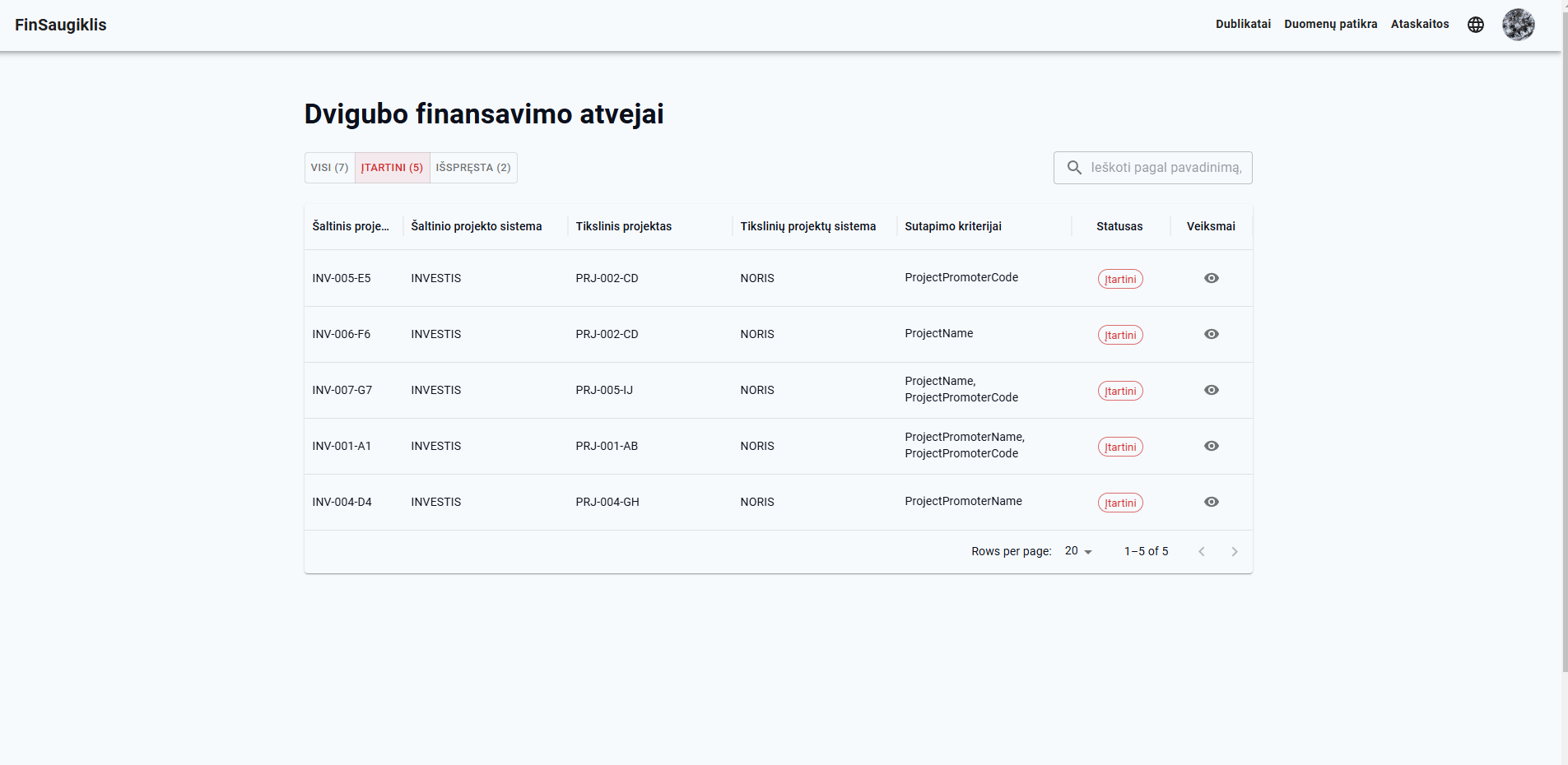This screenshot has height=765, width=1568.
Task: Open rows per page dropdown
Action: coord(1078,551)
